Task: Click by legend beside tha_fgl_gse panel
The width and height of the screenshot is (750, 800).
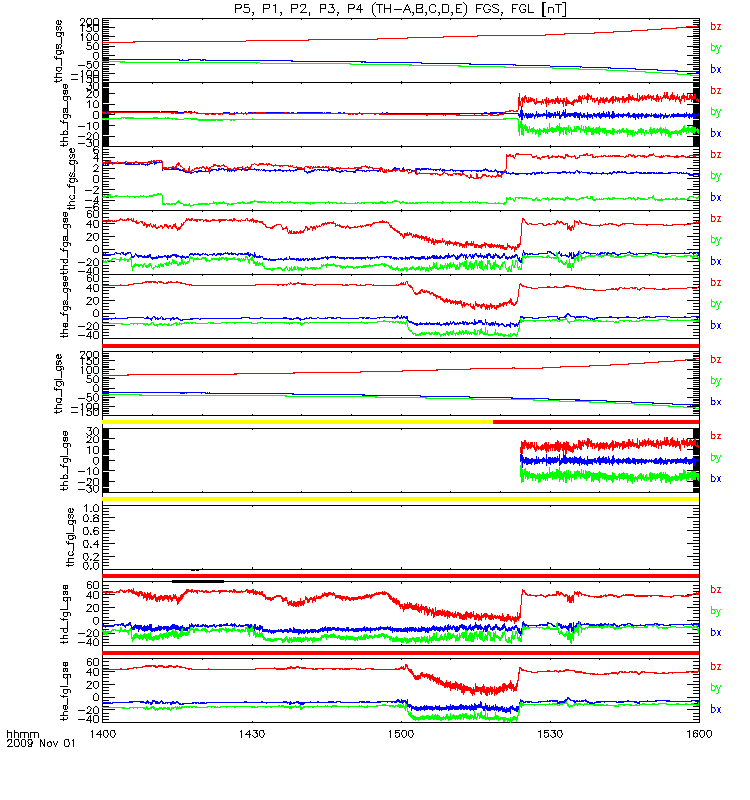Action: click(716, 381)
